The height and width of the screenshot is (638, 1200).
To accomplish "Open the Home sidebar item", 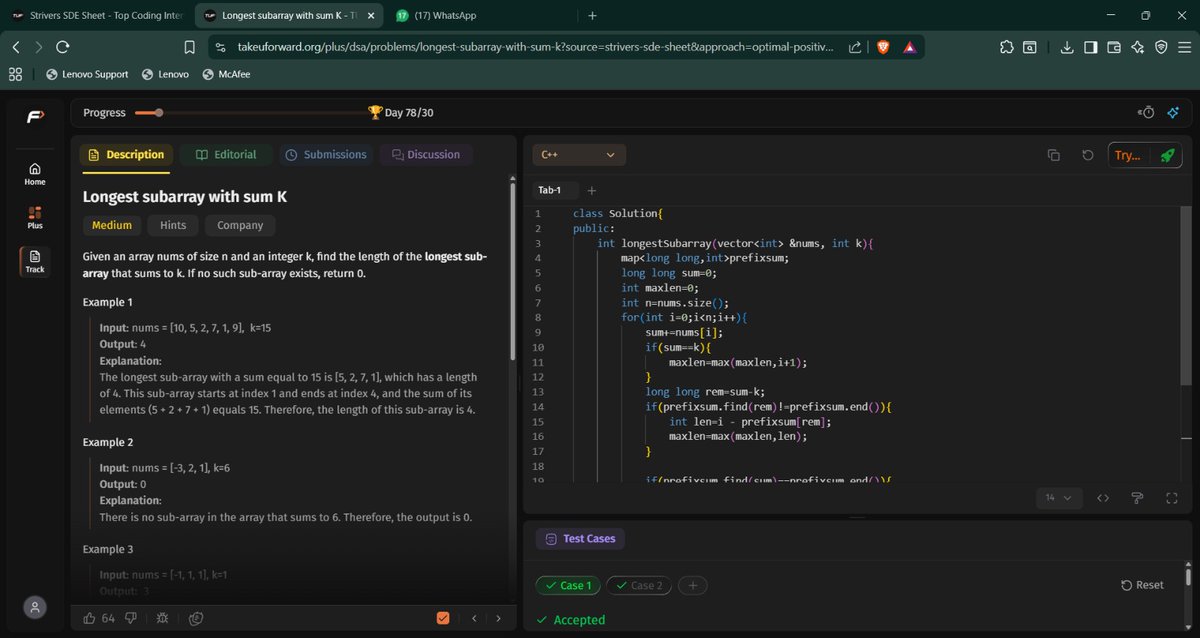I will click(35, 174).
